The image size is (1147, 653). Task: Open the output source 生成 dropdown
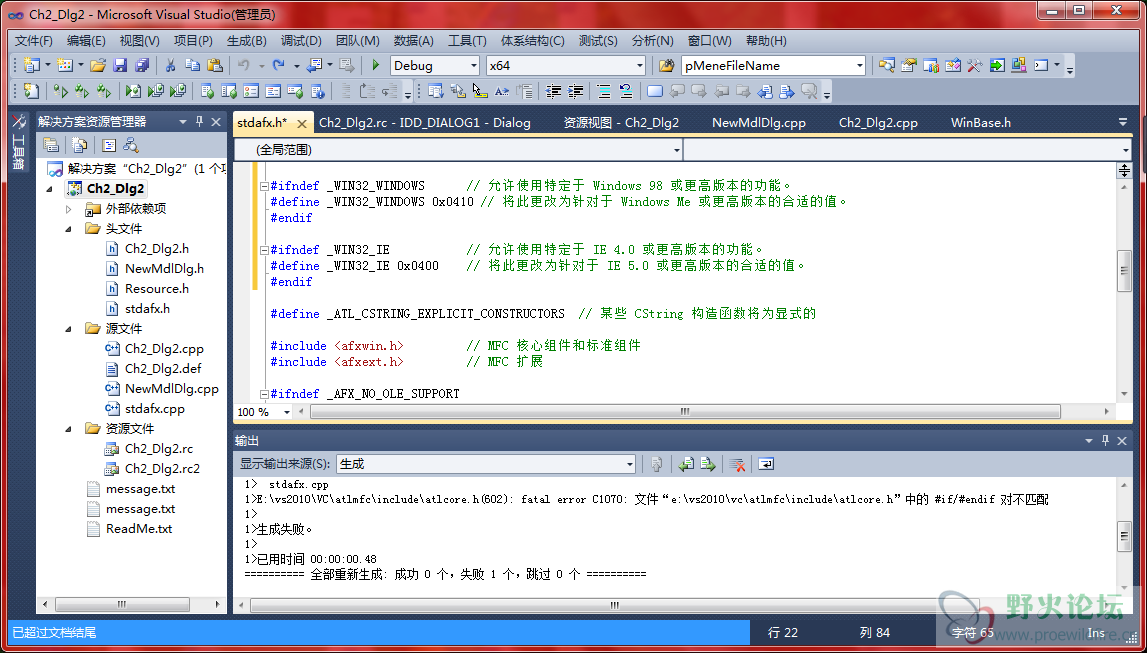[629, 464]
